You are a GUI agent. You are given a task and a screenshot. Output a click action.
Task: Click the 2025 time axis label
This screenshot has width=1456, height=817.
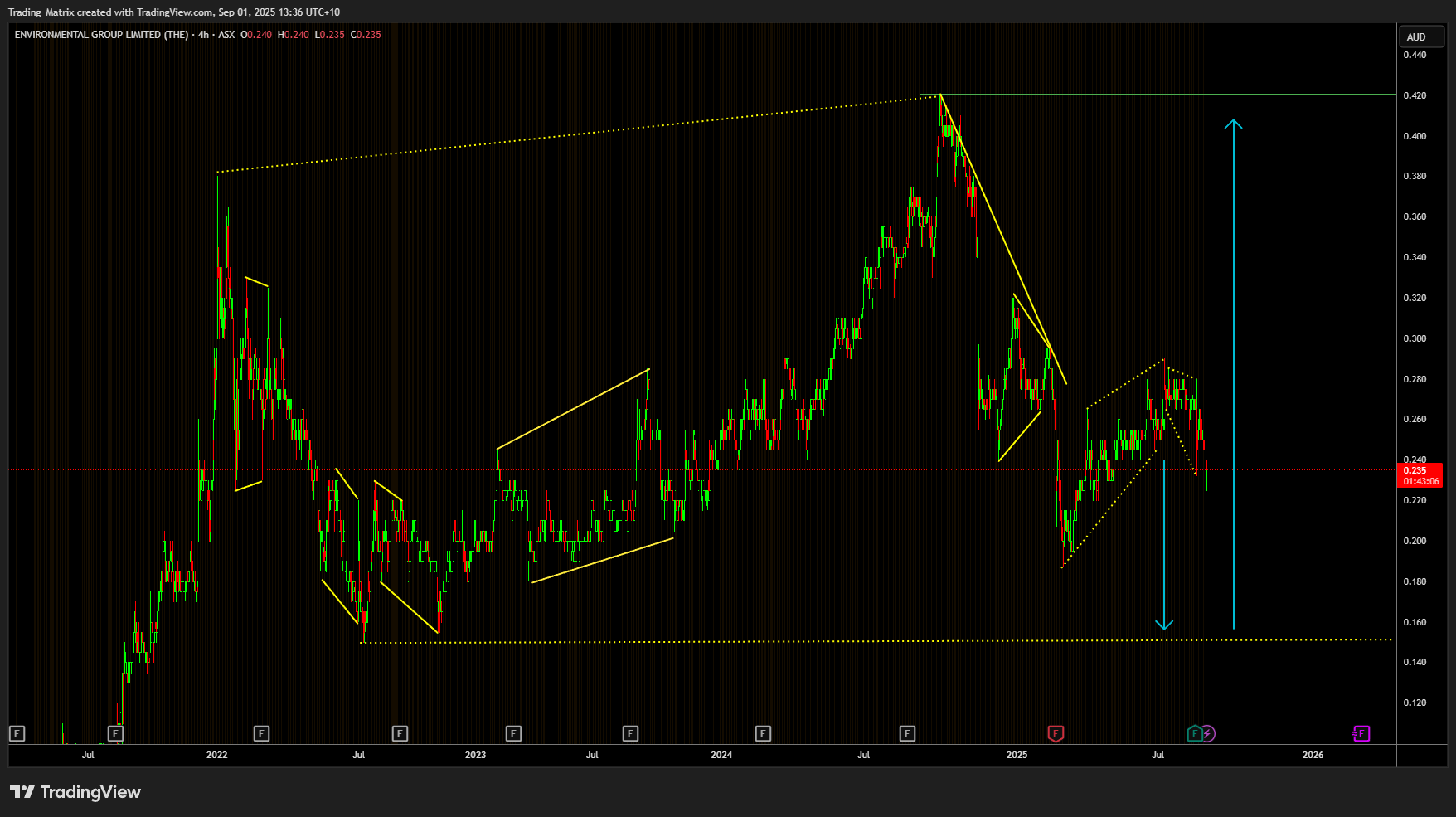click(1017, 755)
